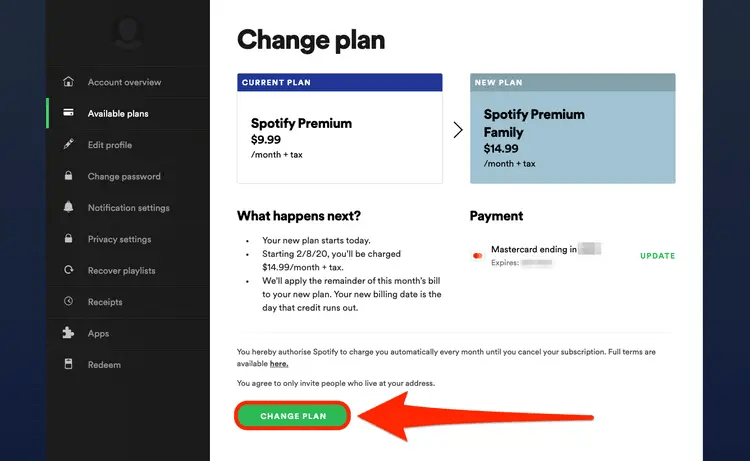Click the Recover playlists refresh icon
The width and height of the screenshot is (750, 461).
[x=68, y=271]
